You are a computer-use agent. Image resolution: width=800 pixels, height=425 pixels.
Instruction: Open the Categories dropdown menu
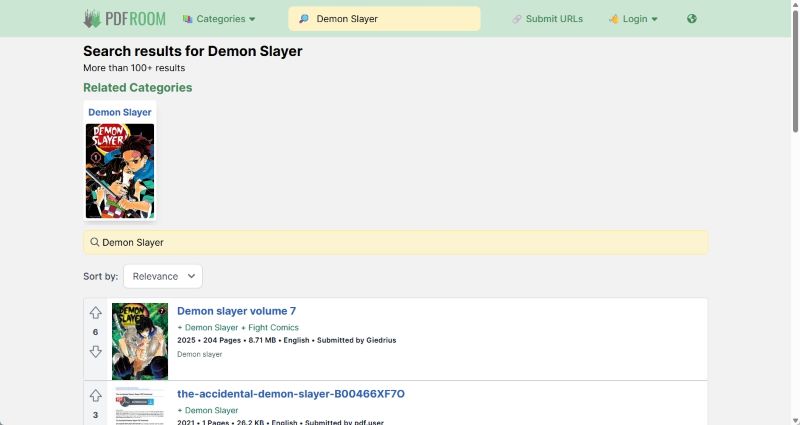coord(219,19)
